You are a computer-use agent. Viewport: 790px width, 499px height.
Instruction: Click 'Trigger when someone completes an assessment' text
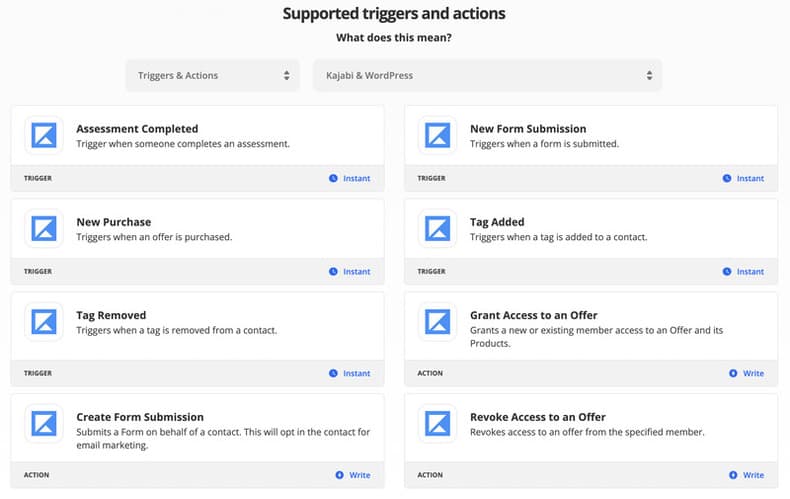pos(183,144)
